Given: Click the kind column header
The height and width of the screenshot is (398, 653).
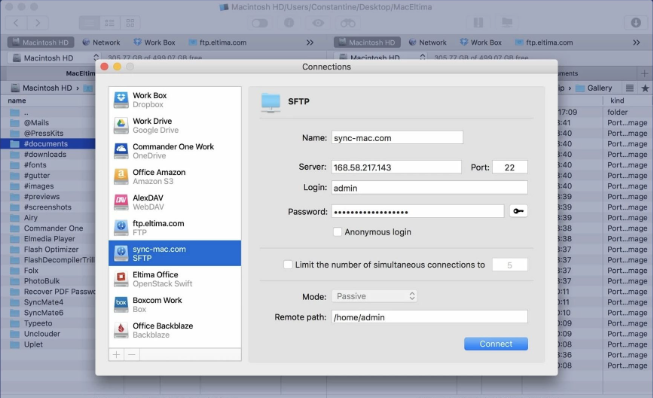Looking at the screenshot, I should coord(617,100).
